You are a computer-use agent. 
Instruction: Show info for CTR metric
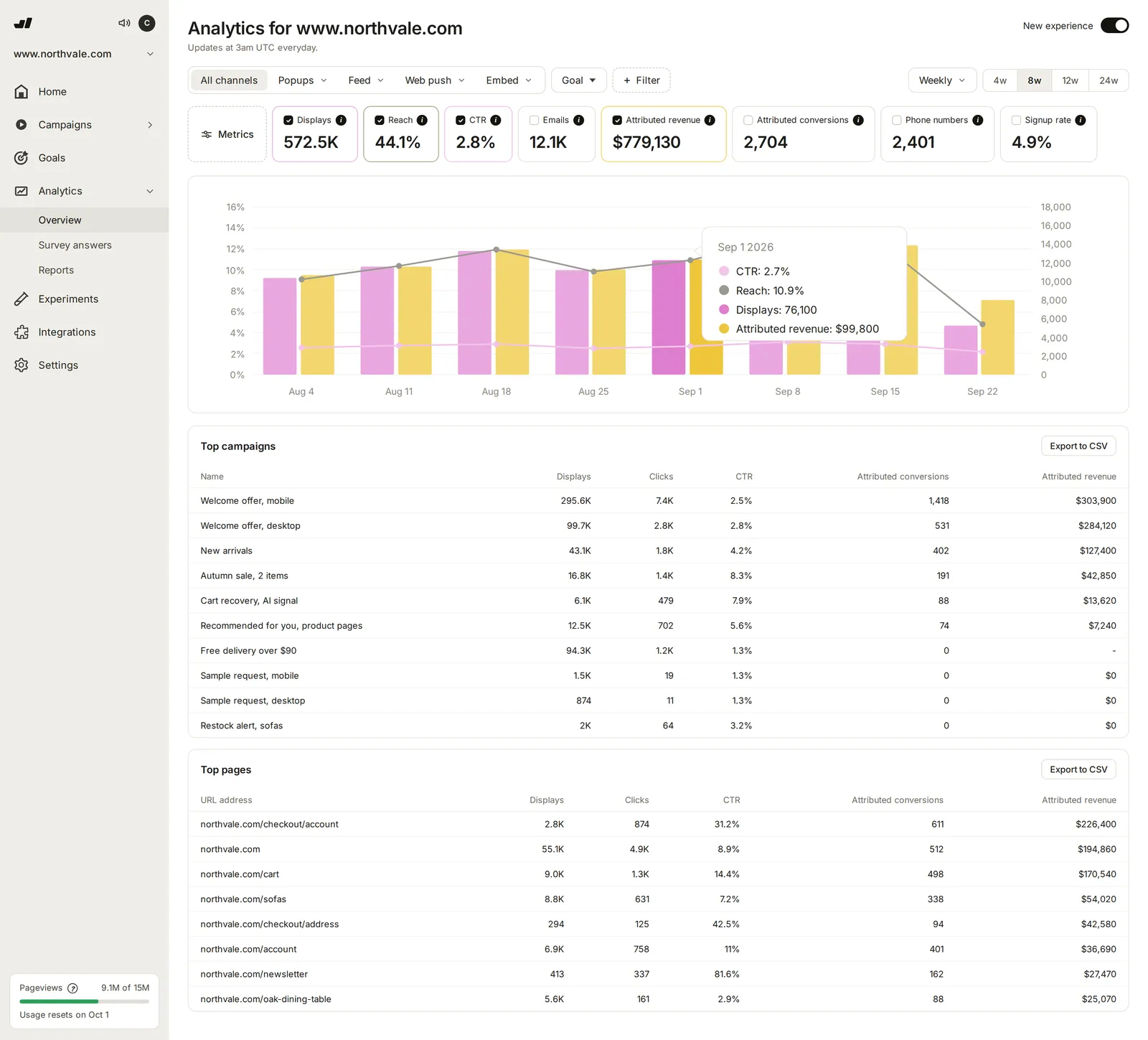point(496,120)
